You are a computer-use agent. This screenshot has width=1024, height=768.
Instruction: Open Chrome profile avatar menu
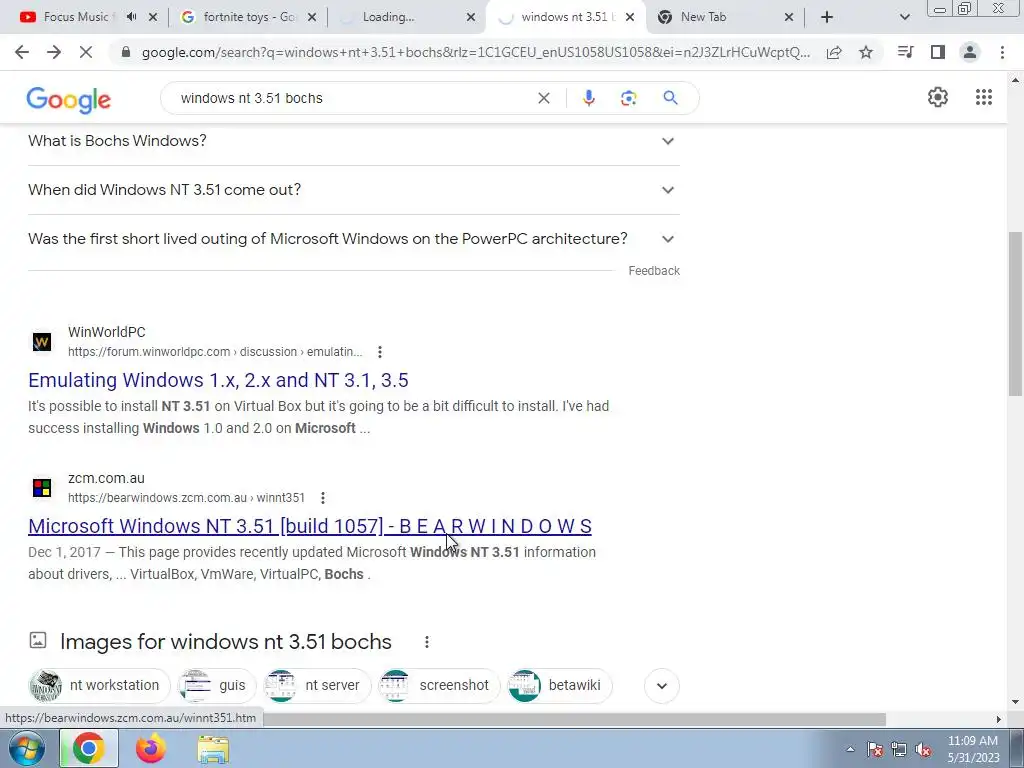(970, 52)
